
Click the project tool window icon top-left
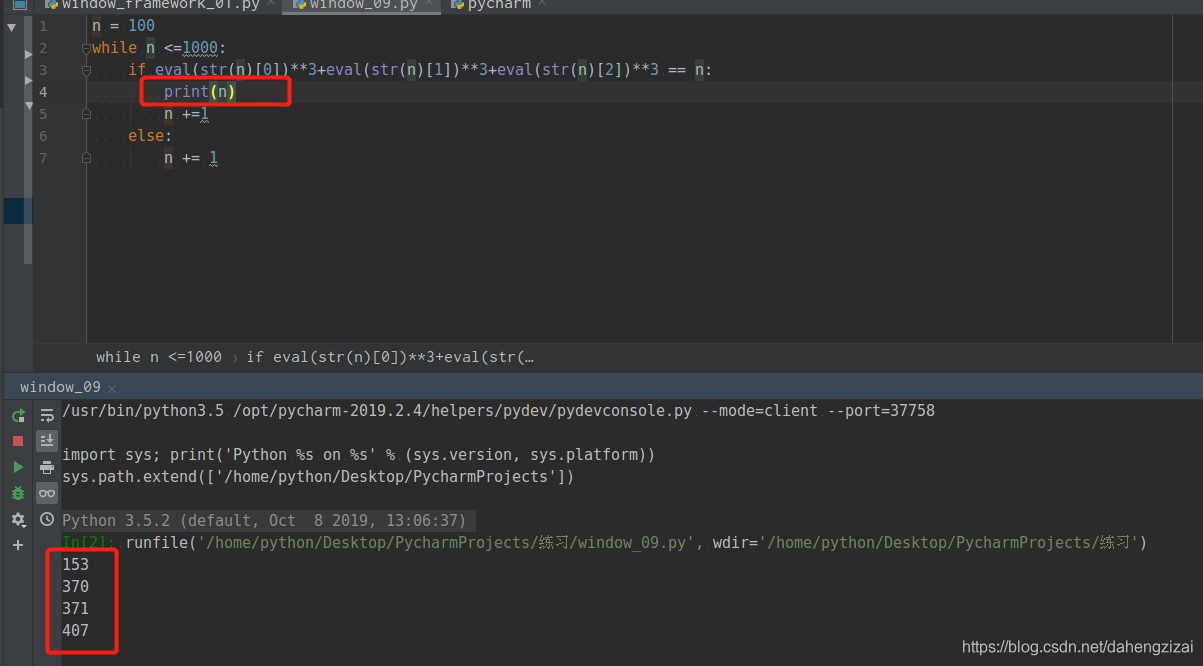click(x=19, y=5)
